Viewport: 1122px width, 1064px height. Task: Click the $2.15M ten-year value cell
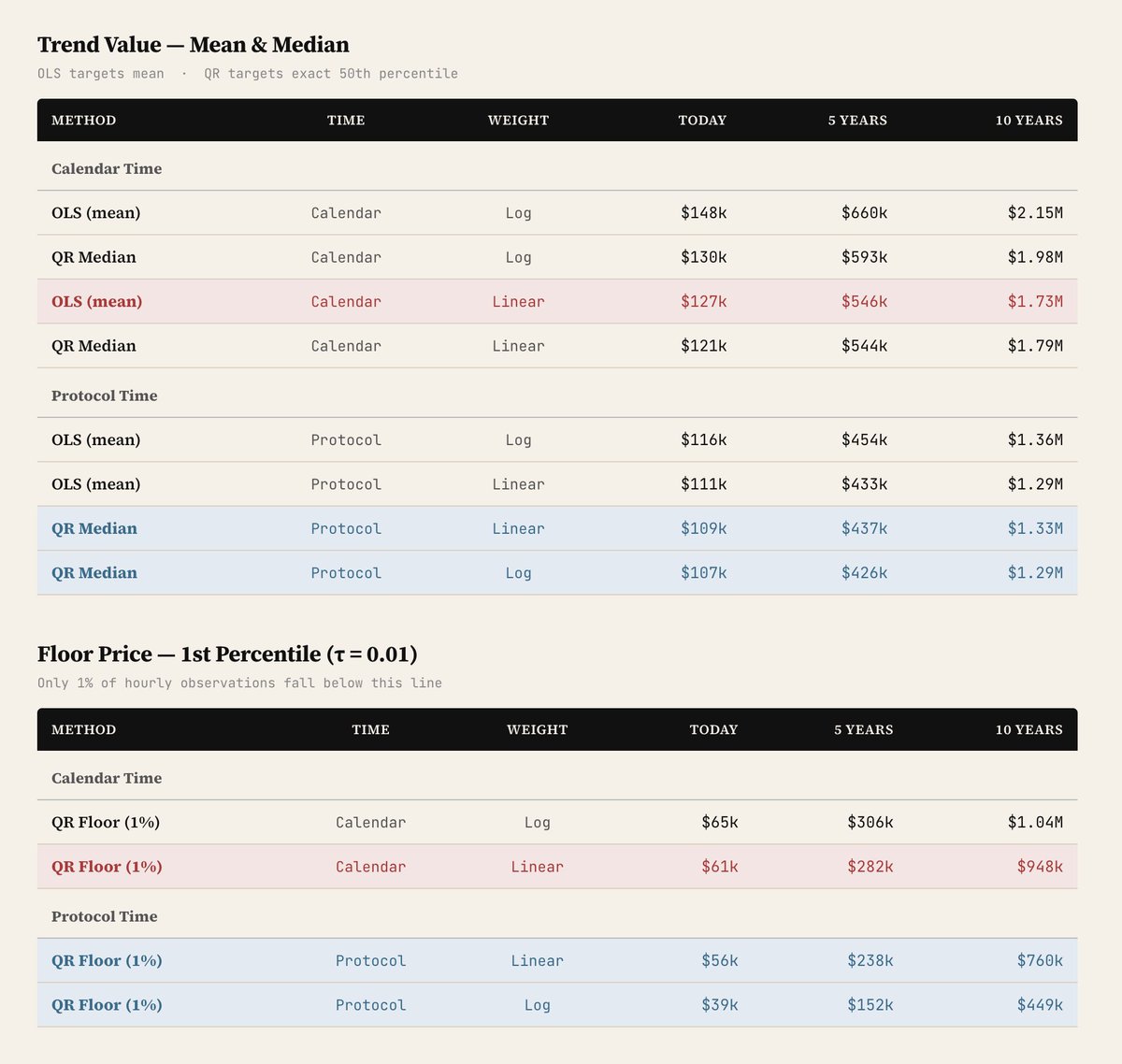point(1034,213)
